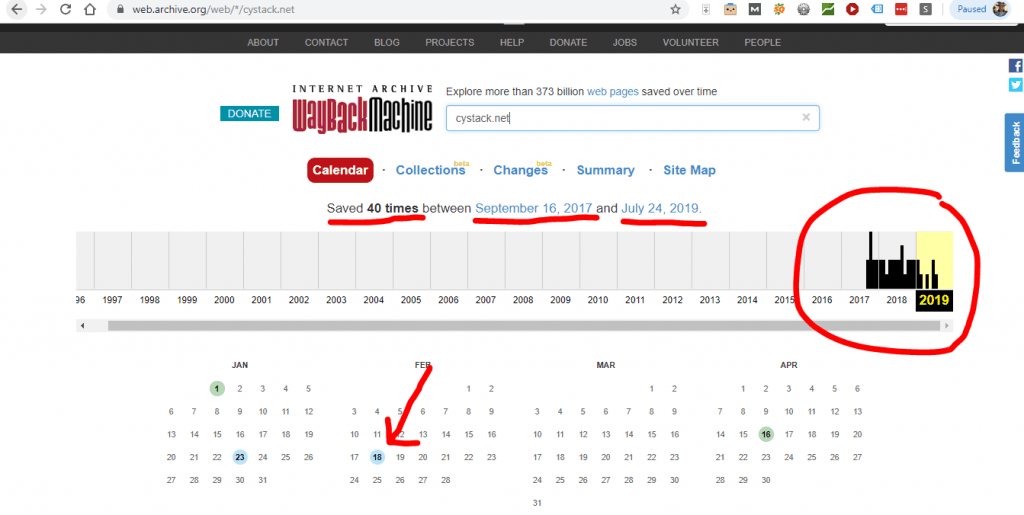Open the PEOPLE menu item
The image size is (1024, 515).
(x=763, y=42)
